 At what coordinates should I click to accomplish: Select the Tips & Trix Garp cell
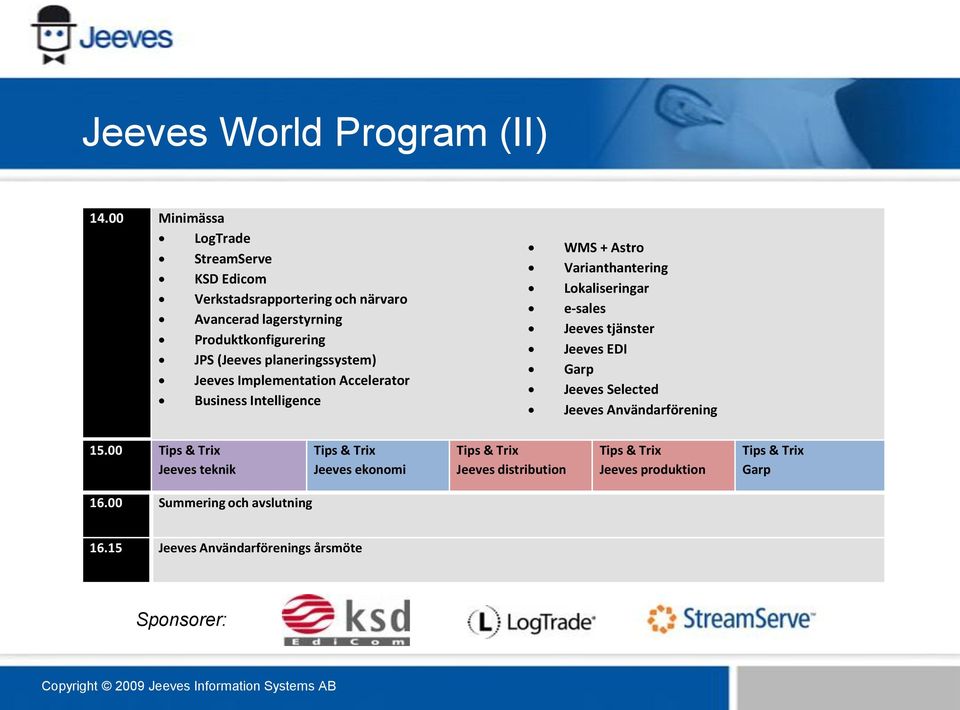(809, 465)
